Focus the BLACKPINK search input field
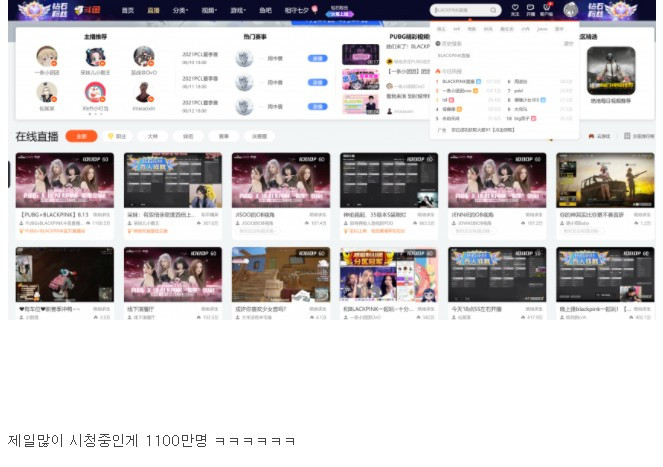 (460, 10)
